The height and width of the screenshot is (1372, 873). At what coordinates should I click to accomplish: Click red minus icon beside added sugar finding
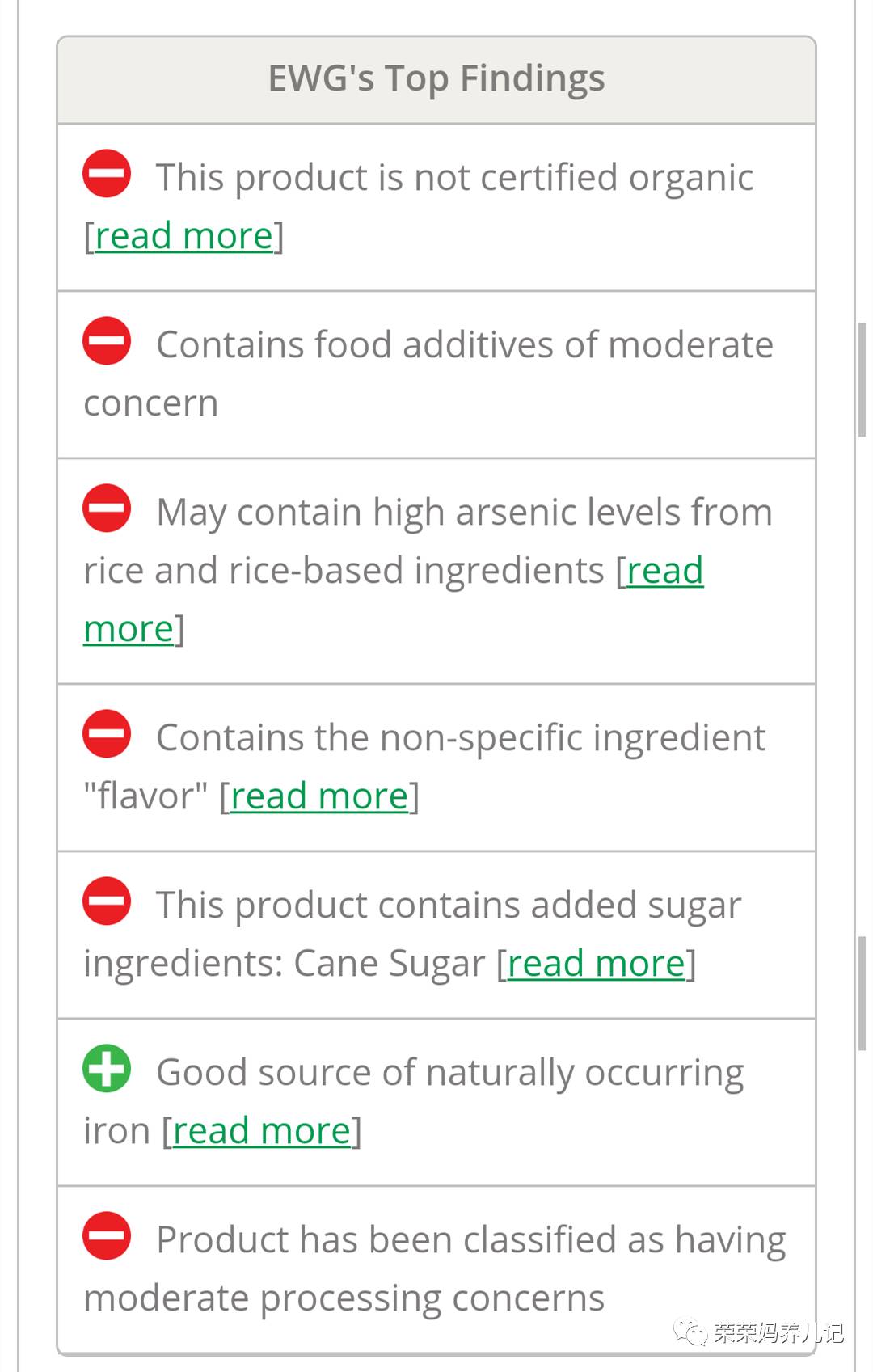107,901
